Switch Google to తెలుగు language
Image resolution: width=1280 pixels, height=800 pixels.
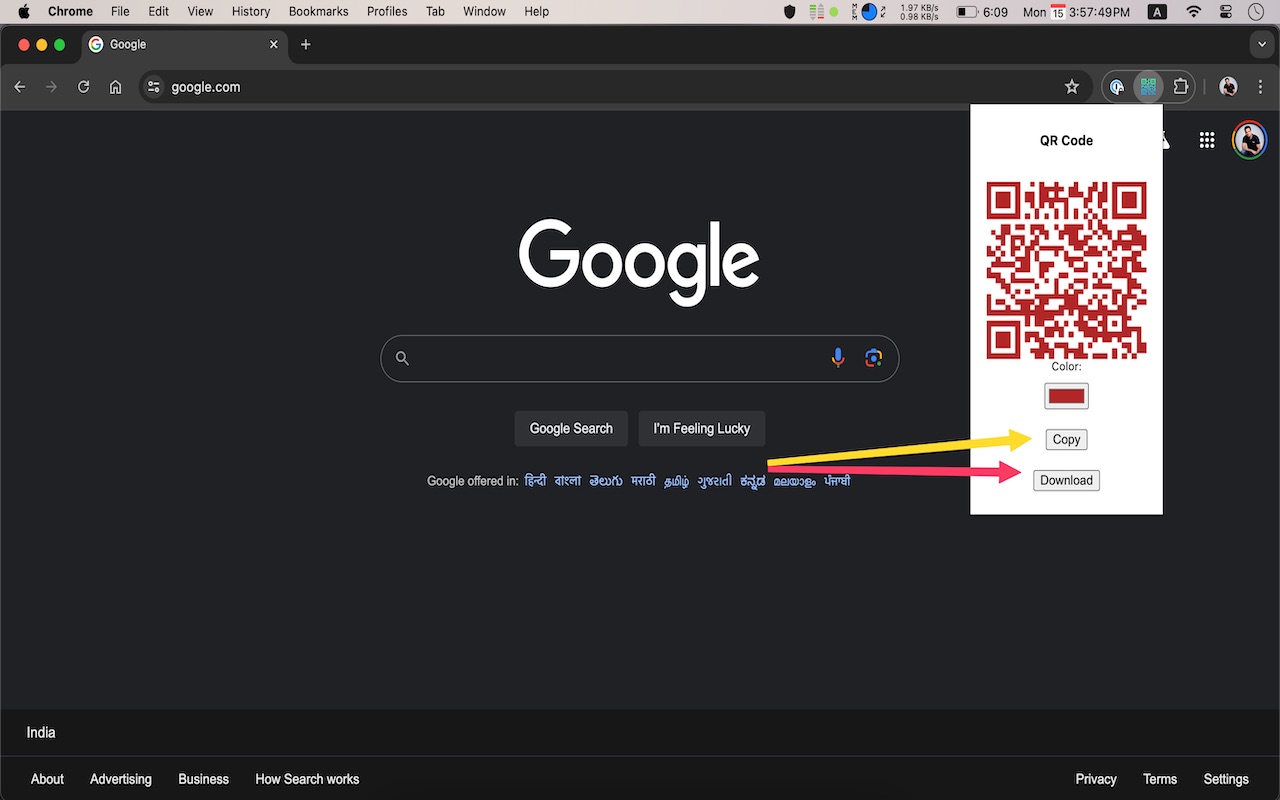[x=606, y=481]
